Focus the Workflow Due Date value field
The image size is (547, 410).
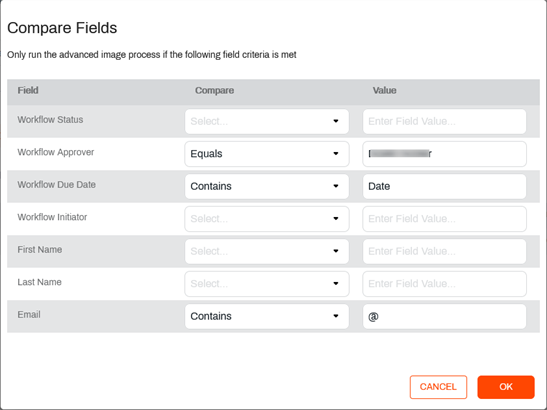pyautogui.click(x=444, y=186)
